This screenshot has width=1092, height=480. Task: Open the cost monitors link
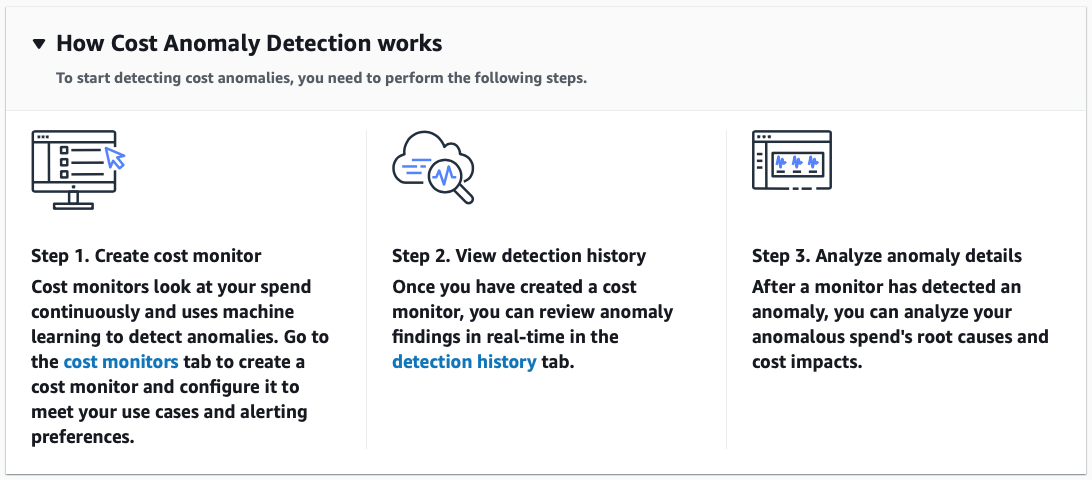[x=121, y=362]
